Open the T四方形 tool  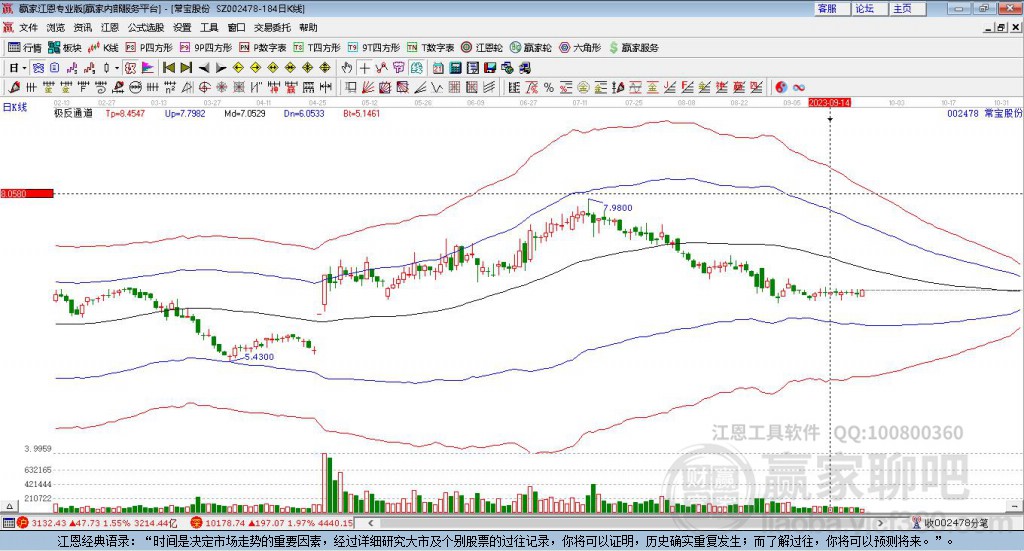(317, 48)
